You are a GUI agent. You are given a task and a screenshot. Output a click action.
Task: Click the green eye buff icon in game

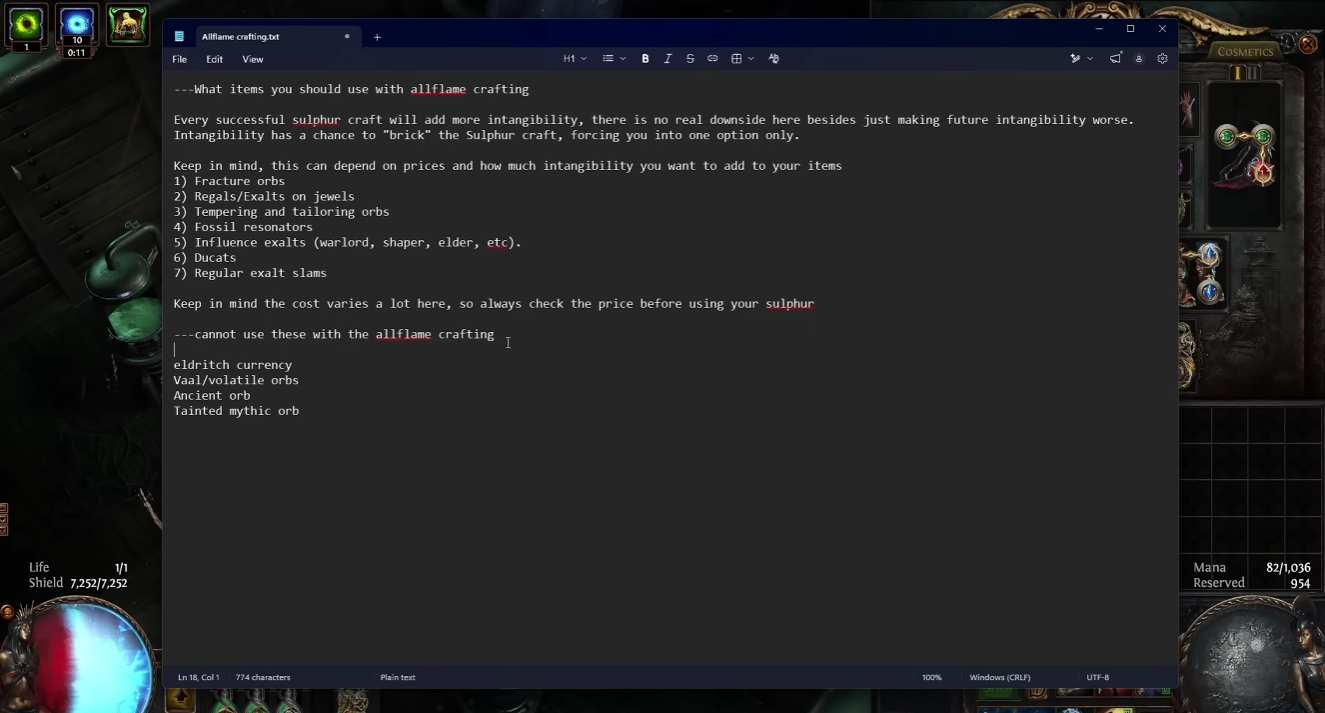(26, 24)
